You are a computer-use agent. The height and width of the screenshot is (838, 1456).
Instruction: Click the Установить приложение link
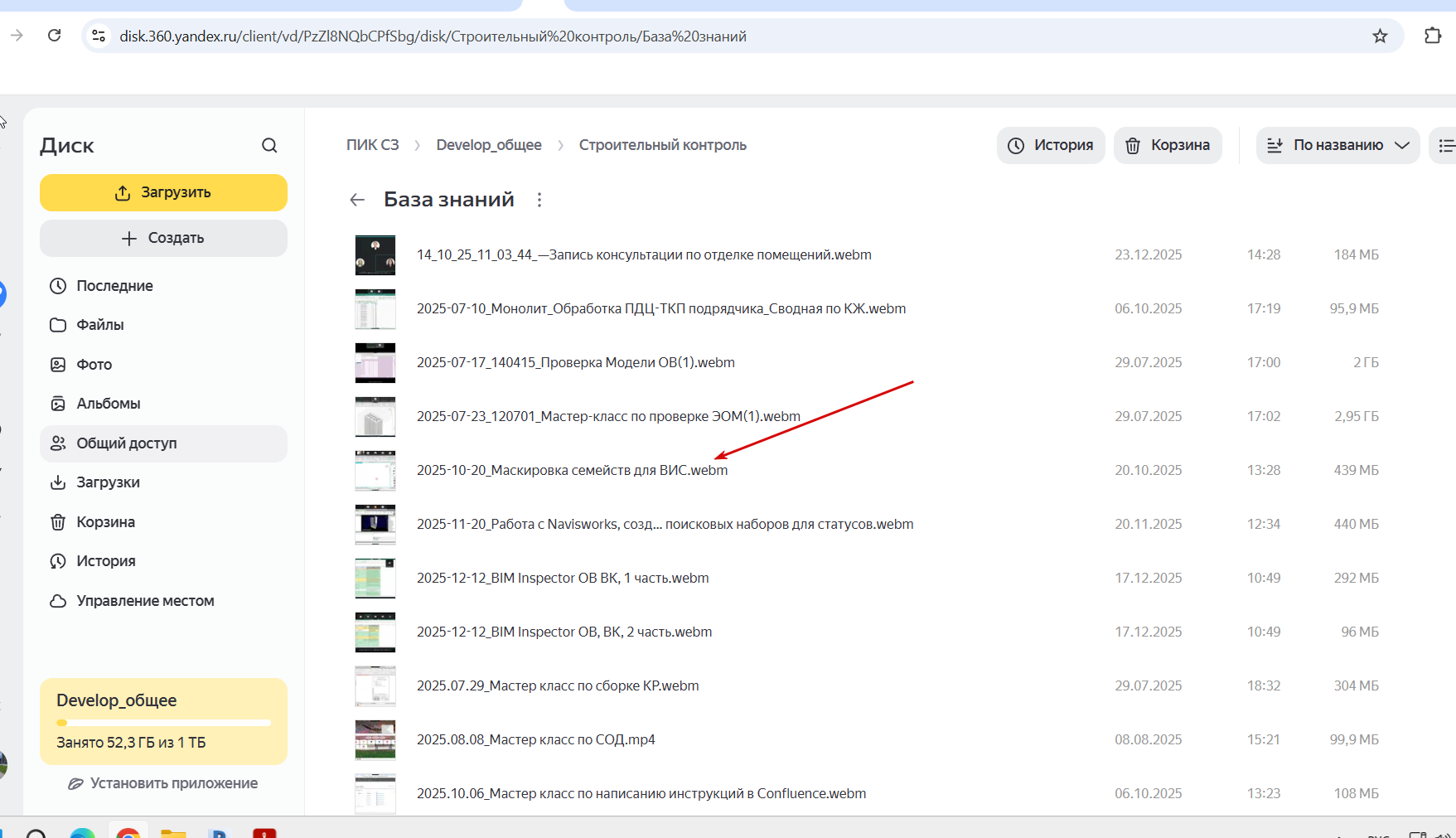(163, 783)
